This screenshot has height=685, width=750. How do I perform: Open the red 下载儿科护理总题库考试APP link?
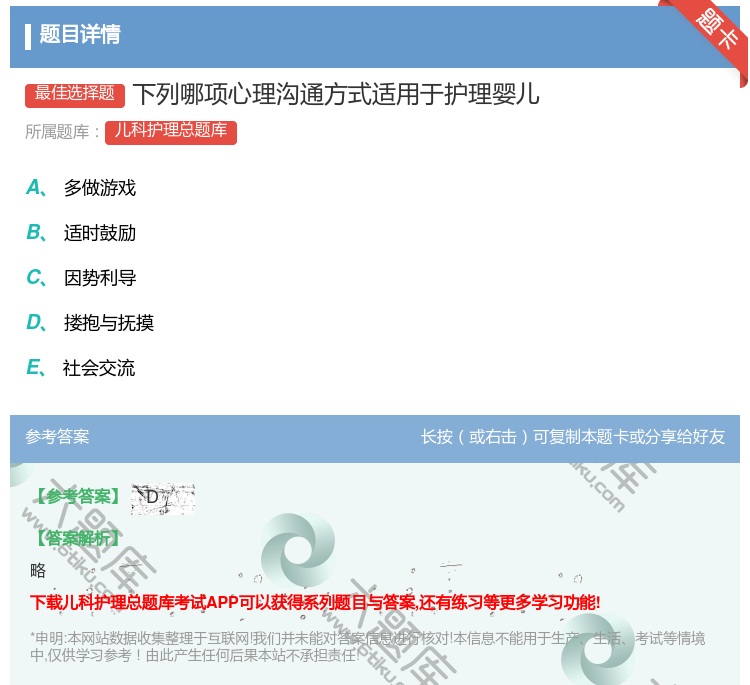coord(315,602)
